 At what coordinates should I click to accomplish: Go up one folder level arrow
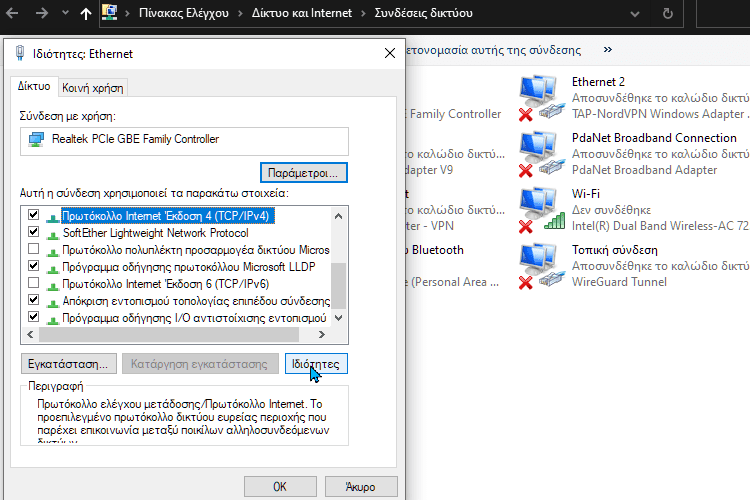point(86,13)
